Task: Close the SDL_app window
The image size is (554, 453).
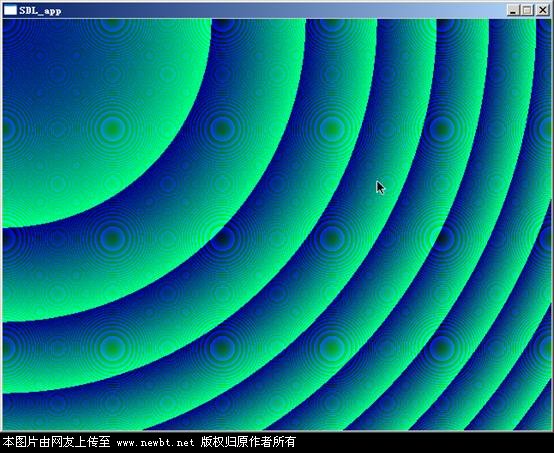Action: click(x=542, y=10)
